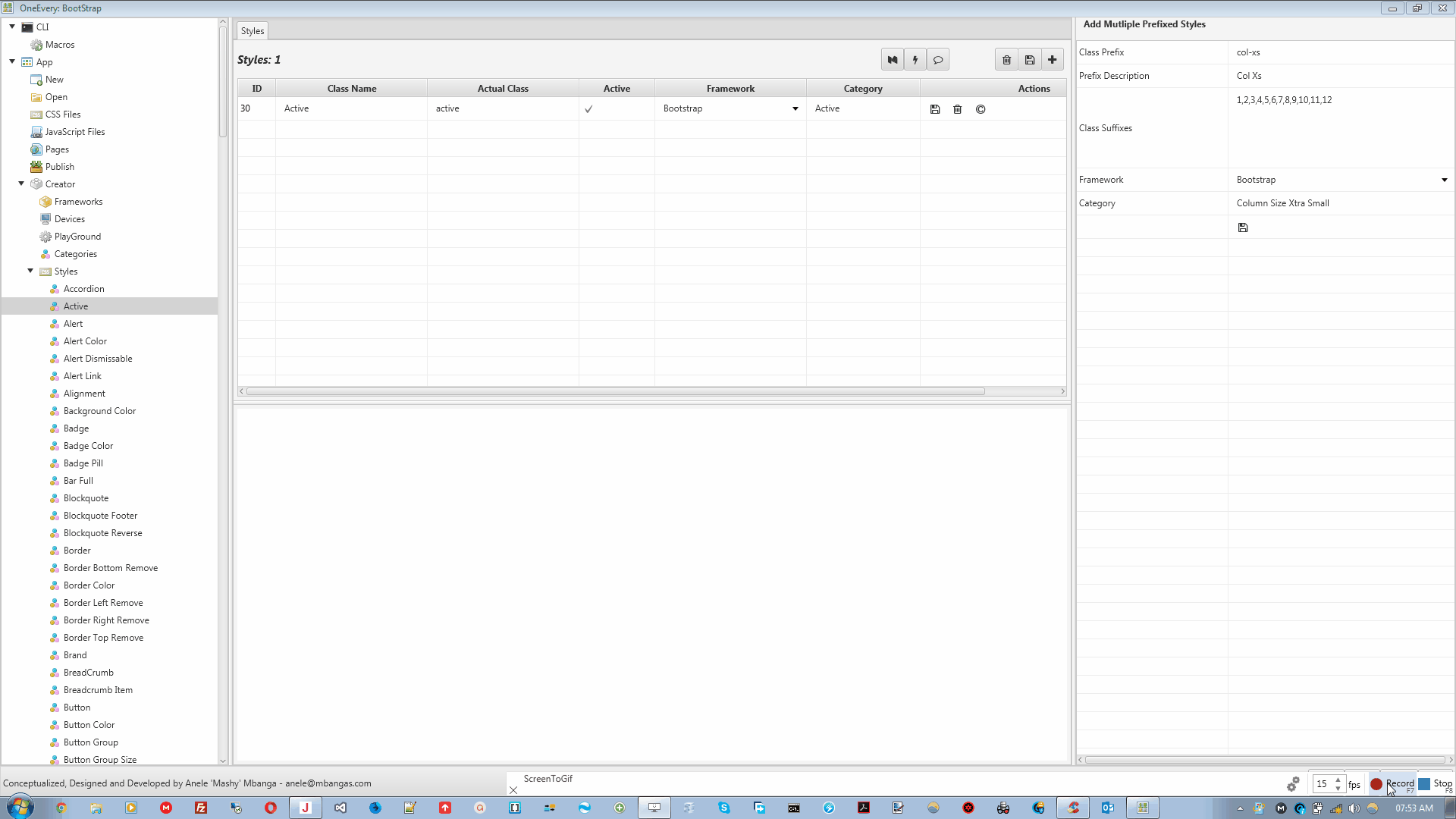Delete row 30 using its trash icon
This screenshot has height=819, width=1456.
pyautogui.click(x=958, y=109)
